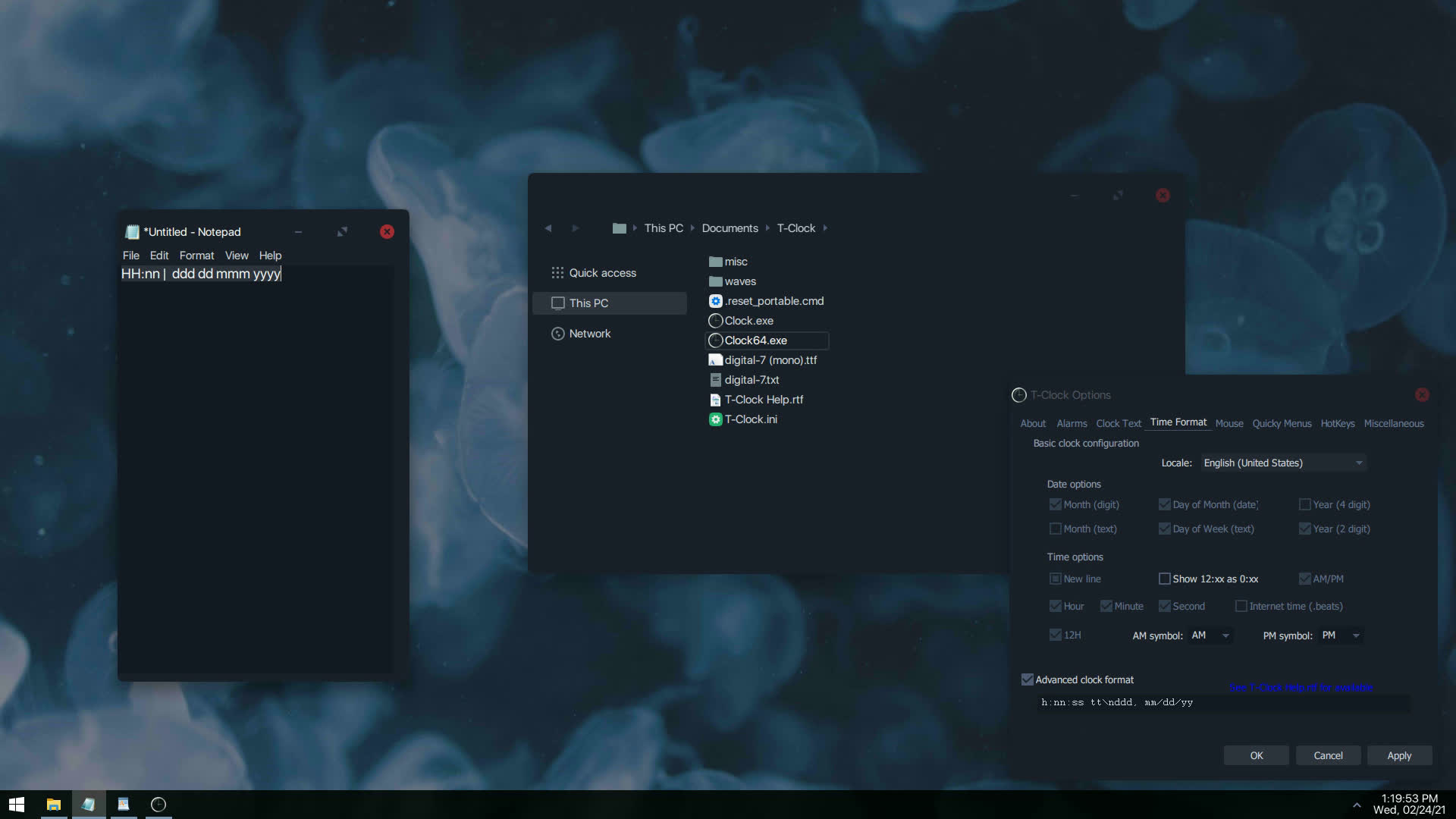
Task: Click the See T-Clock Help.rtf link
Action: coord(1300,688)
